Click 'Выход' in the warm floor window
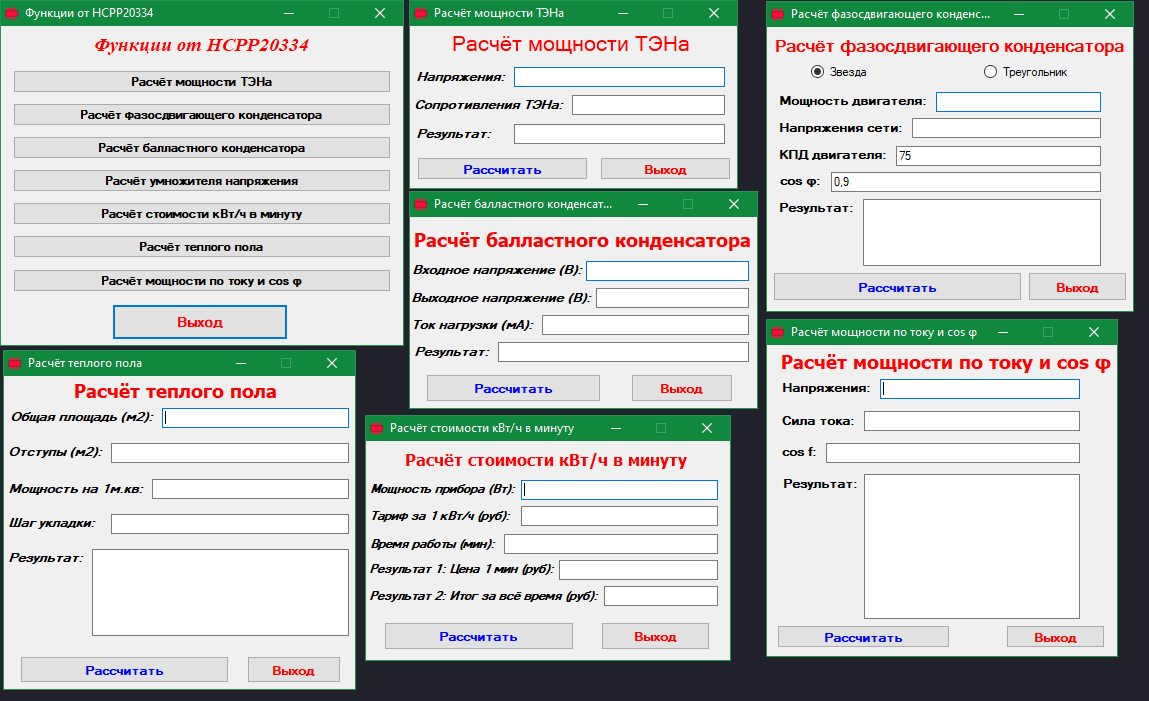Viewport: 1149px width, 701px height. pos(293,670)
